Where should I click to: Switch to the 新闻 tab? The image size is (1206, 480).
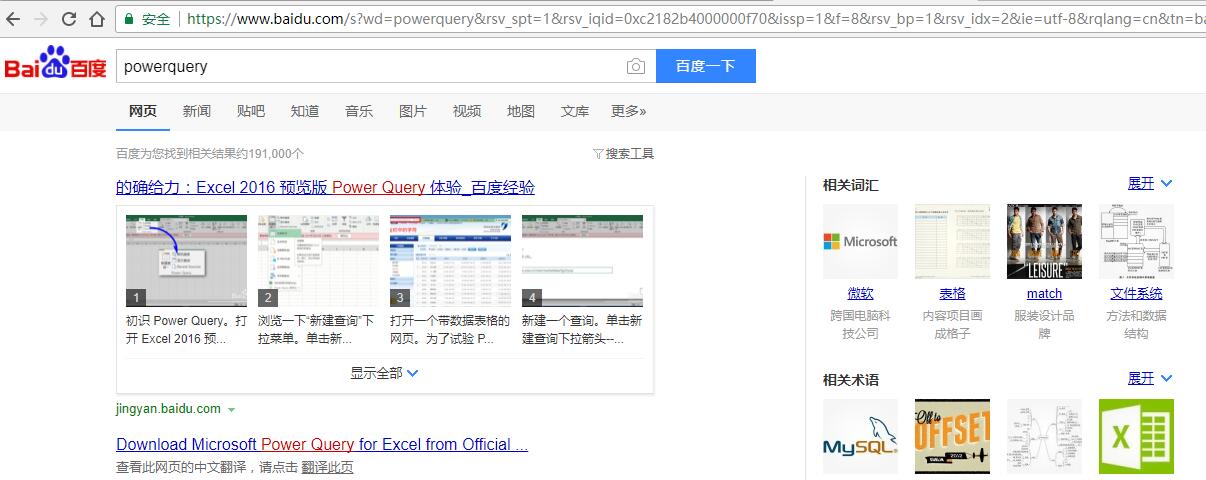point(197,111)
